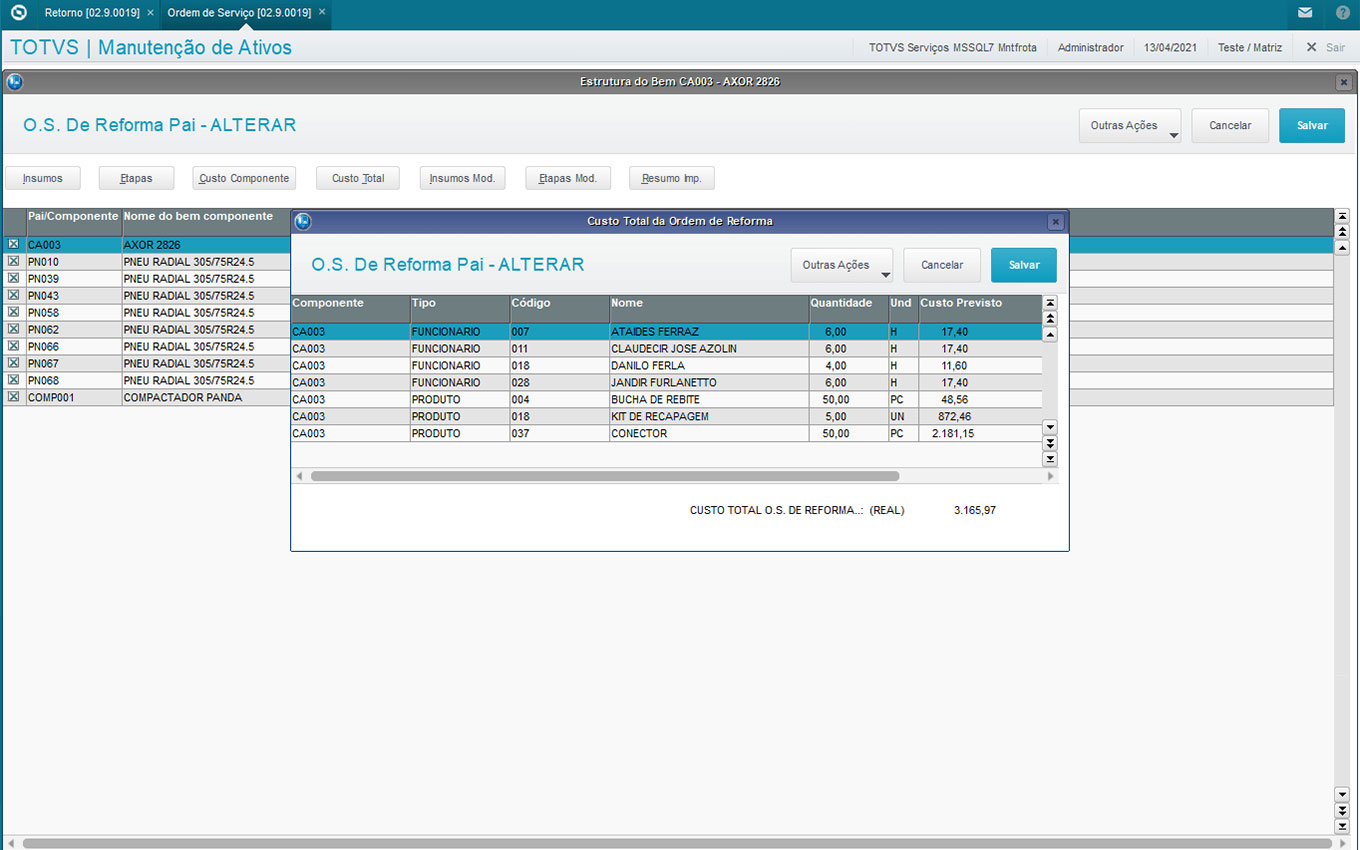Toggle checkbox for component PN010
The width and height of the screenshot is (1360, 850).
pos(13,261)
